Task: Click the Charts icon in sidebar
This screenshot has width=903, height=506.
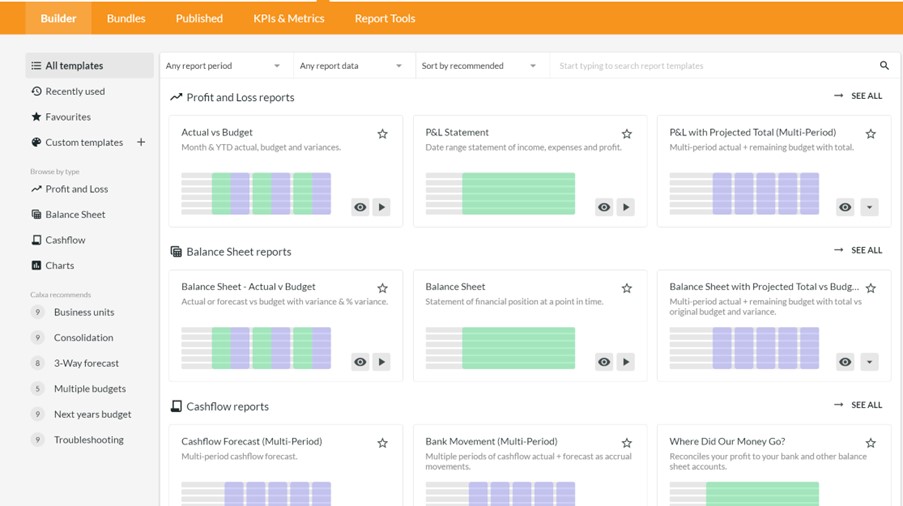Action: point(36,265)
